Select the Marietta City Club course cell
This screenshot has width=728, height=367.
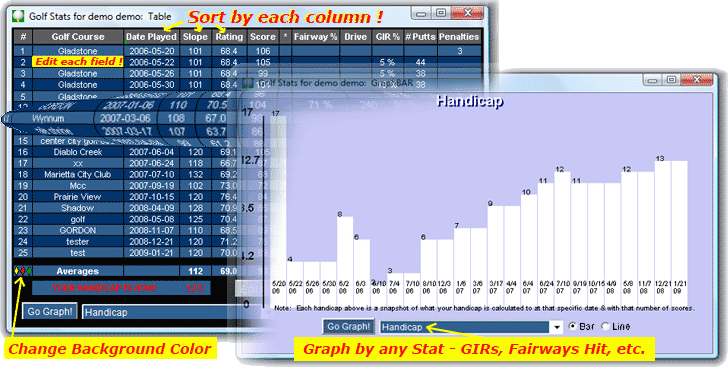coord(78,175)
